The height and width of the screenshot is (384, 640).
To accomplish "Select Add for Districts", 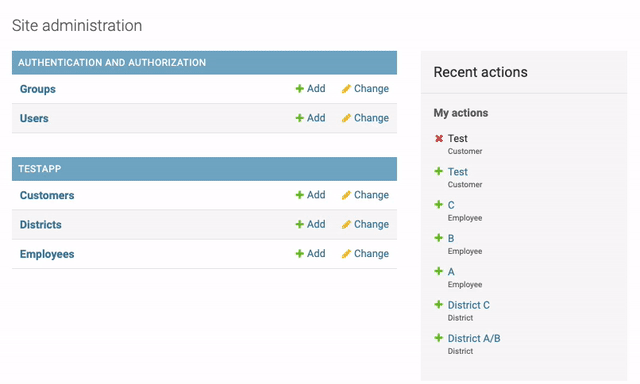I will [316, 224].
